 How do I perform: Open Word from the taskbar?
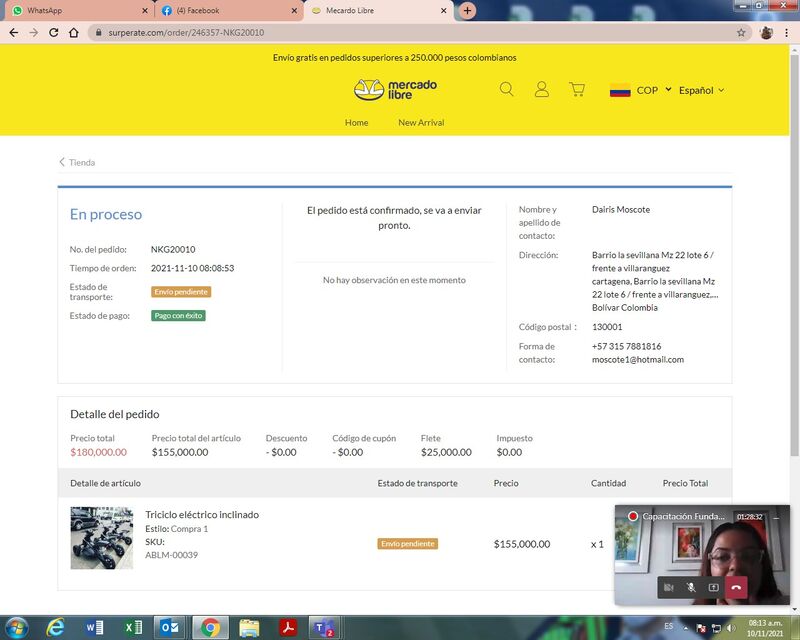[x=94, y=627]
